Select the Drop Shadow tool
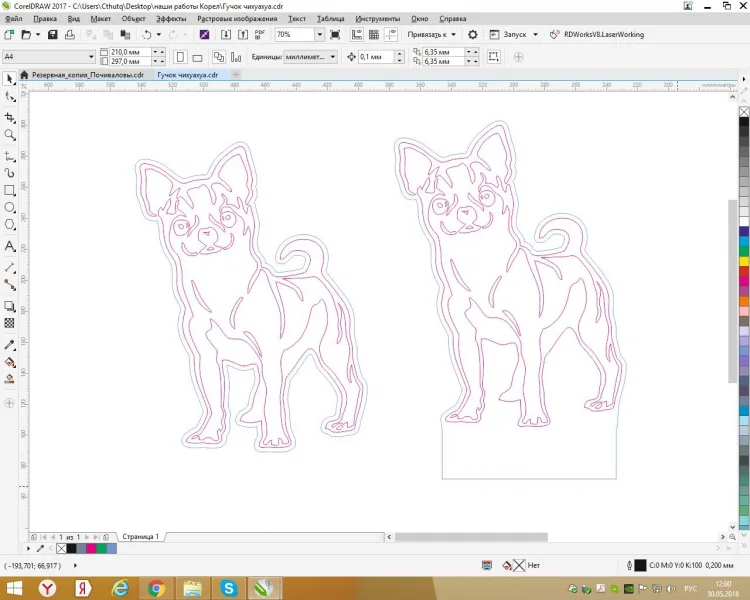750x600 pixels. 10,306
